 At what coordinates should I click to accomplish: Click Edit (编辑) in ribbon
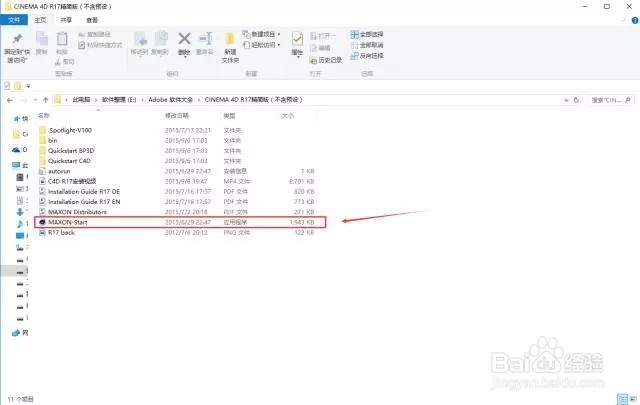[320, 48]
